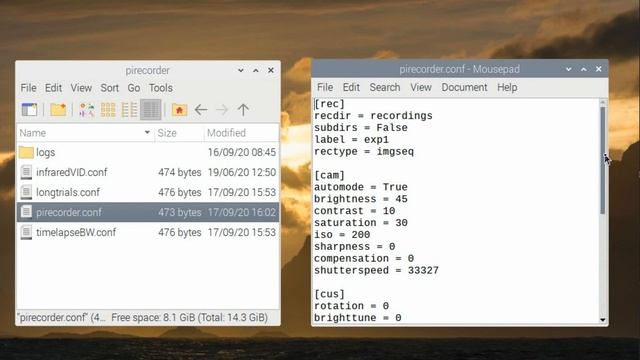Select the logs folder name

pos(45,153)
